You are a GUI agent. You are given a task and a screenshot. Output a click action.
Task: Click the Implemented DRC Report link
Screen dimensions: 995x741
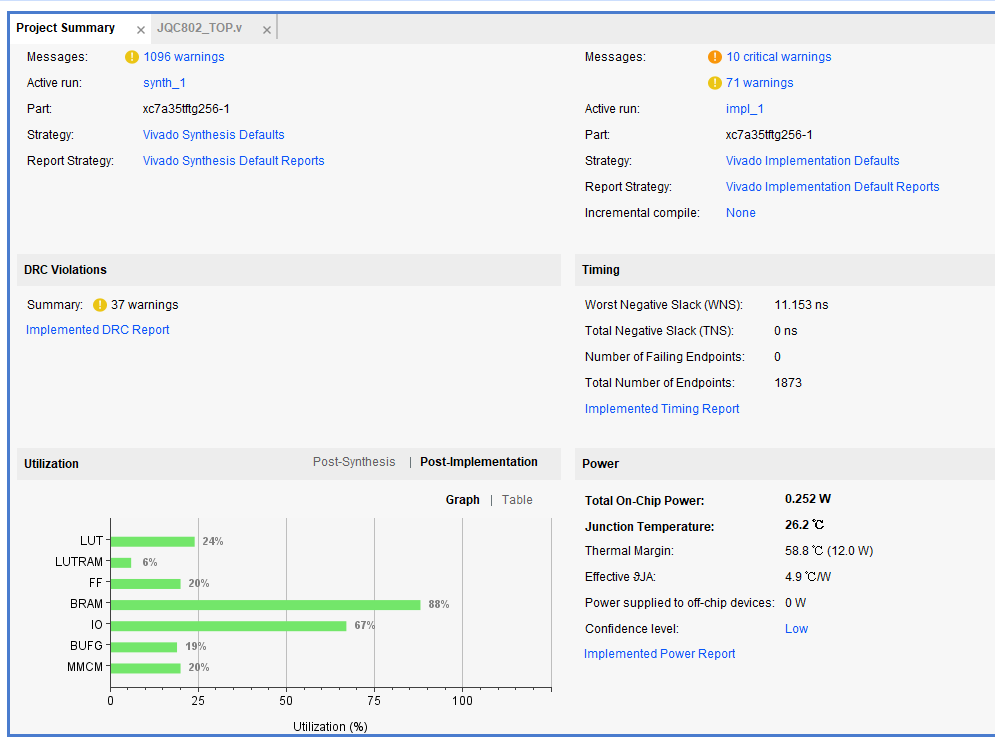click(x=98, y=330)
